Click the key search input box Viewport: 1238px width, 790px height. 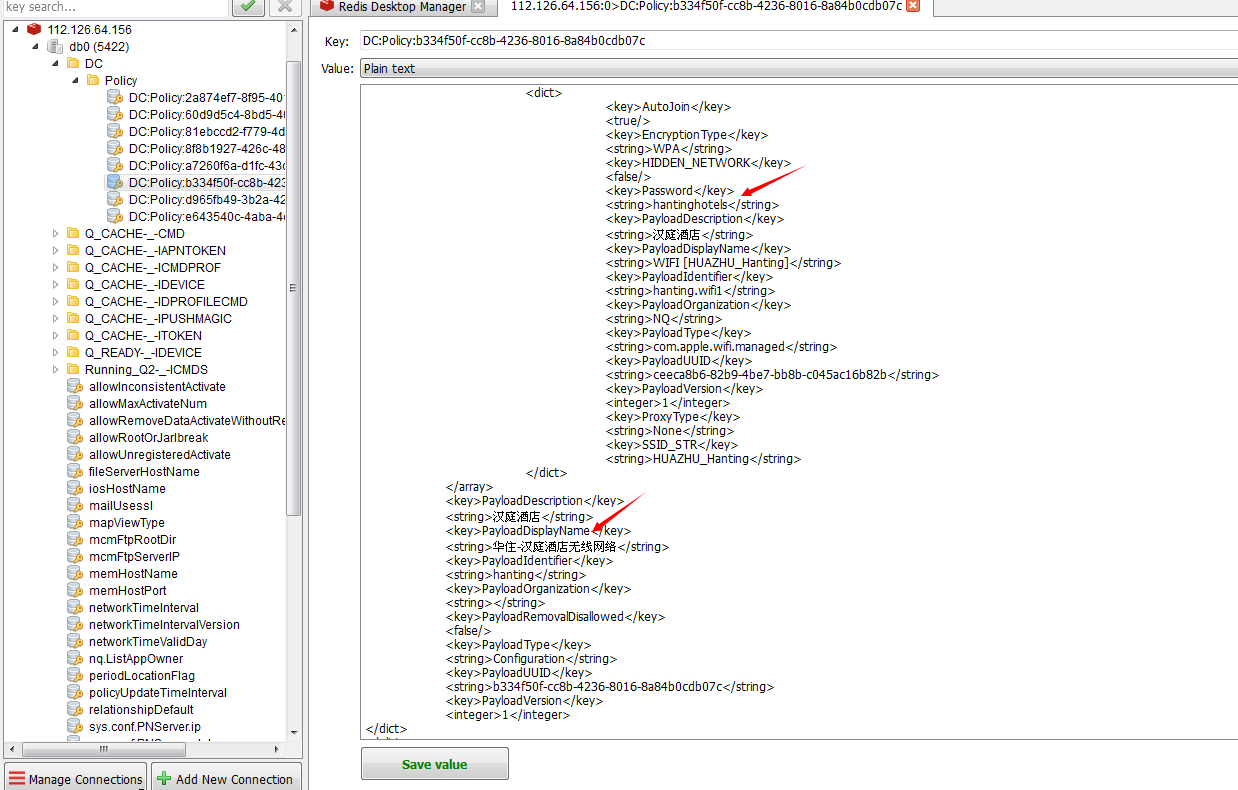pyautogui.click(x=114, y=7)
